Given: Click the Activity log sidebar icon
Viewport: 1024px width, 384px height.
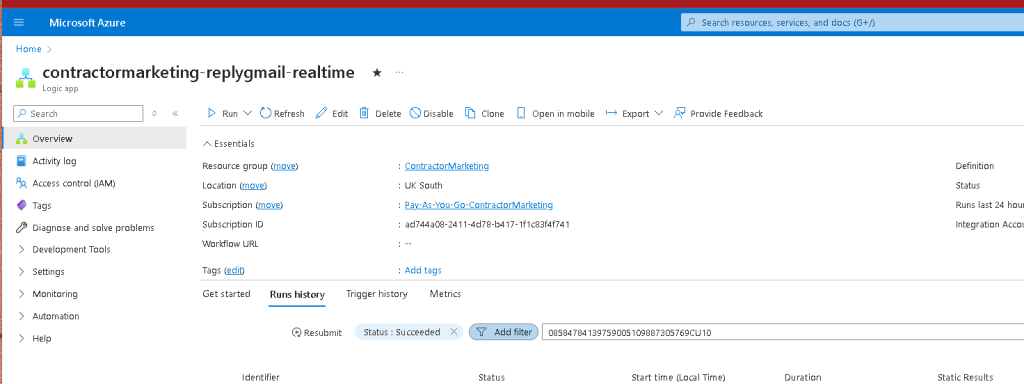Looking at the screenshot, I should tap(22, 161).
